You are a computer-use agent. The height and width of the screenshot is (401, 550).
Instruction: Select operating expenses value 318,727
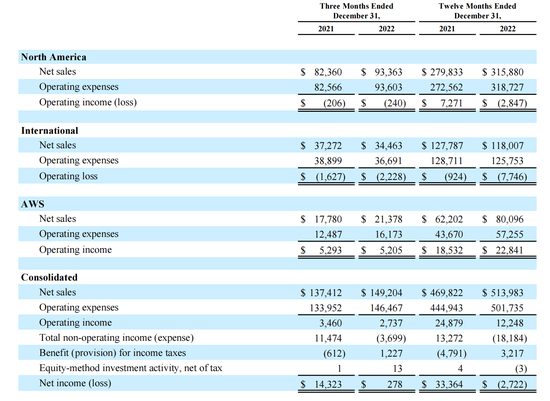[507, 87]
